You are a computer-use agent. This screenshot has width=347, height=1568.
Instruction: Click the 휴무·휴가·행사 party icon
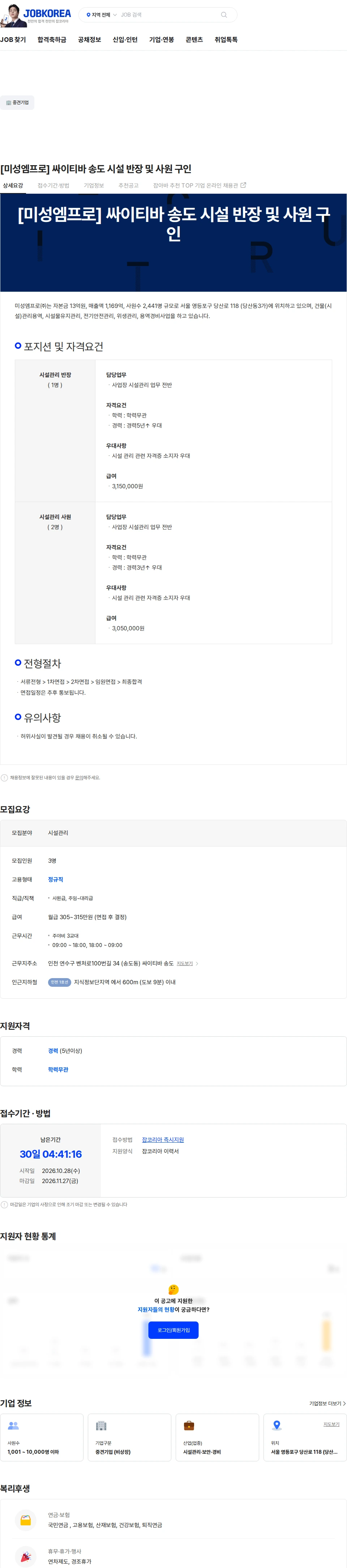tap(26, 1556)
